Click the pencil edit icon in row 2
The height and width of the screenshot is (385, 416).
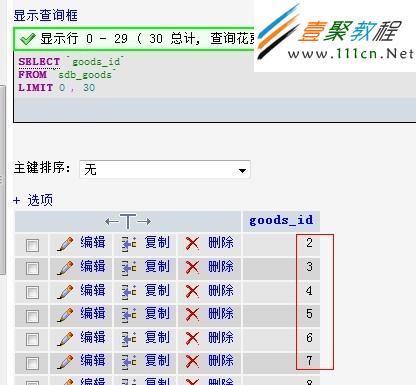tap(65, 244)
